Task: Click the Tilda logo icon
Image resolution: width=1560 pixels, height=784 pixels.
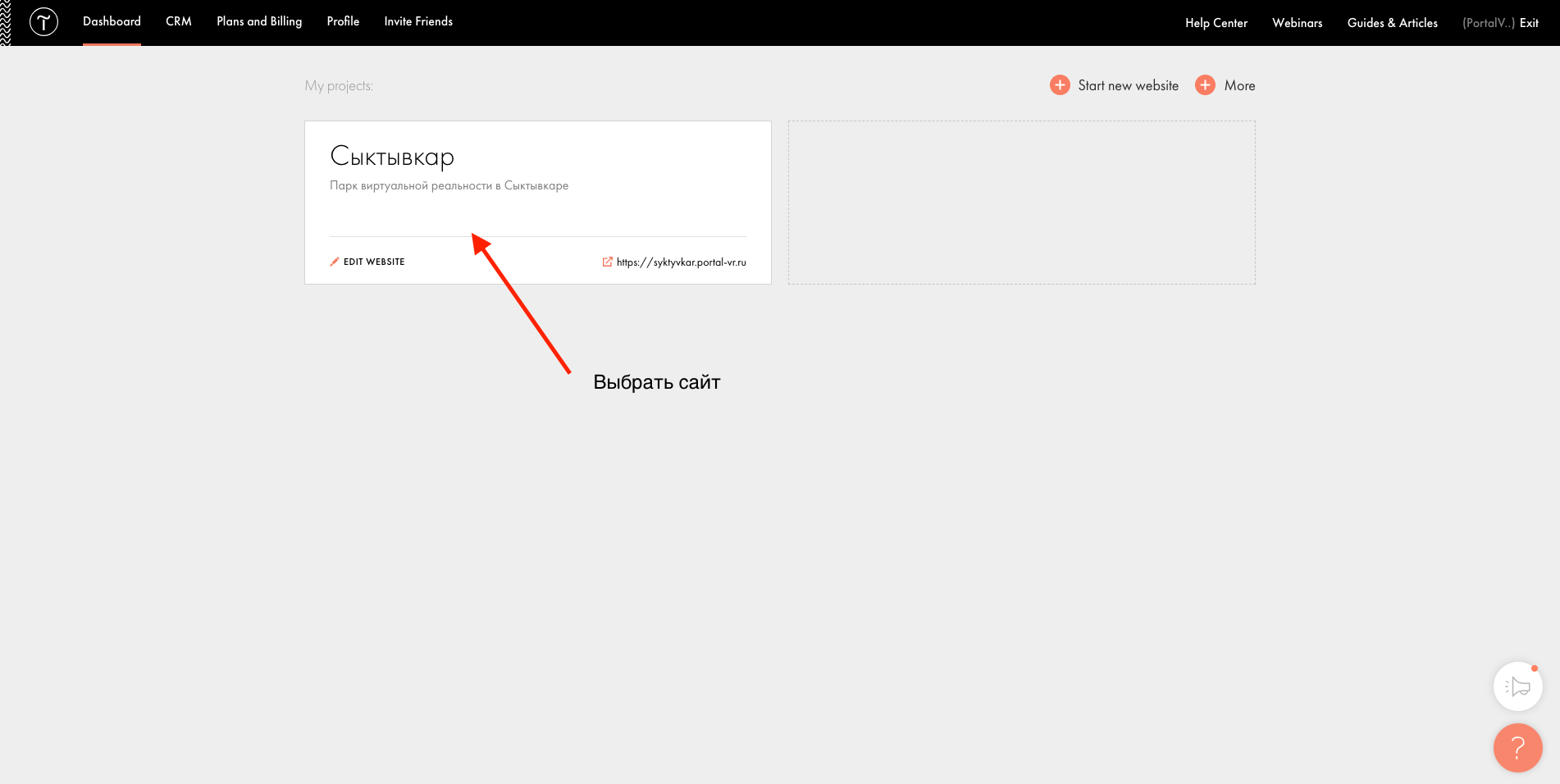Action: tap(43, 22)
